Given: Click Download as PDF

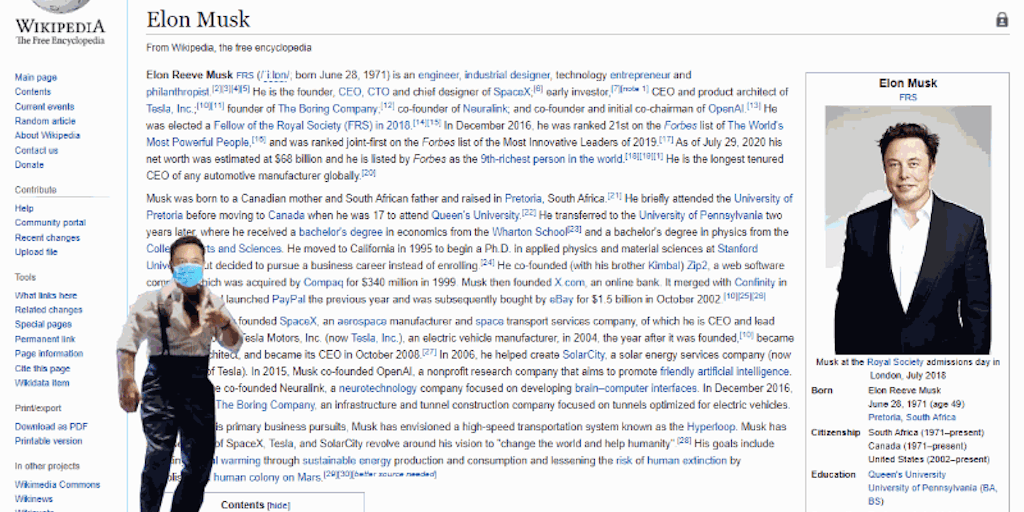Looking at the screenshot, I should (51, 426).
